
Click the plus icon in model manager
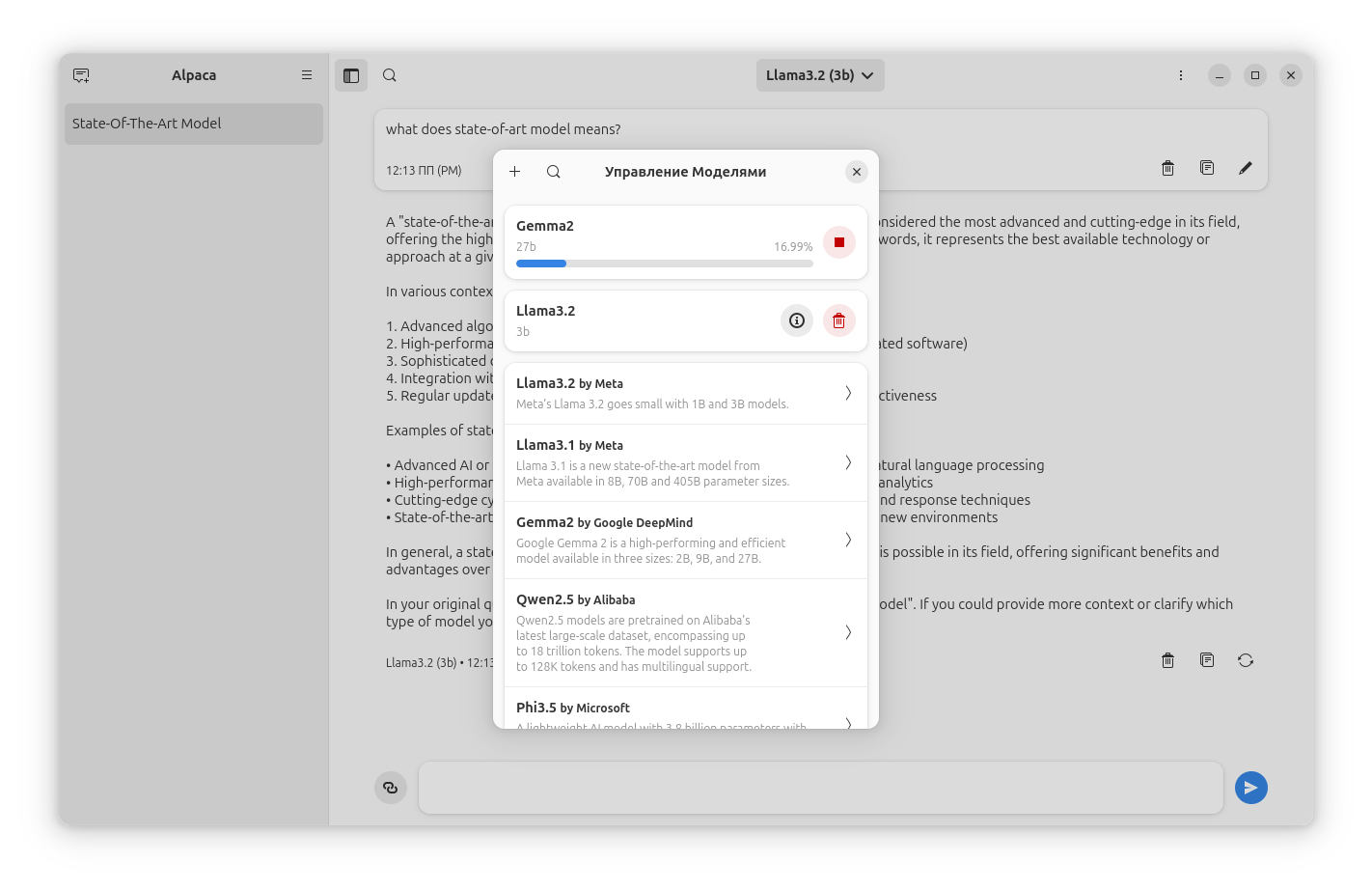515,172
